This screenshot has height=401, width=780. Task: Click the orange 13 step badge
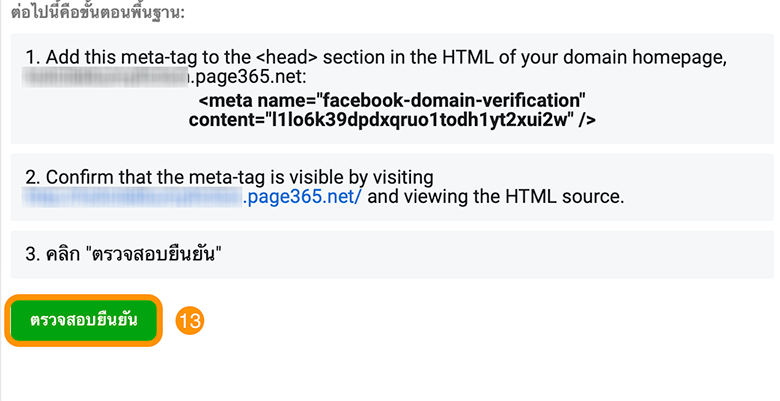(x=190, y=320)
